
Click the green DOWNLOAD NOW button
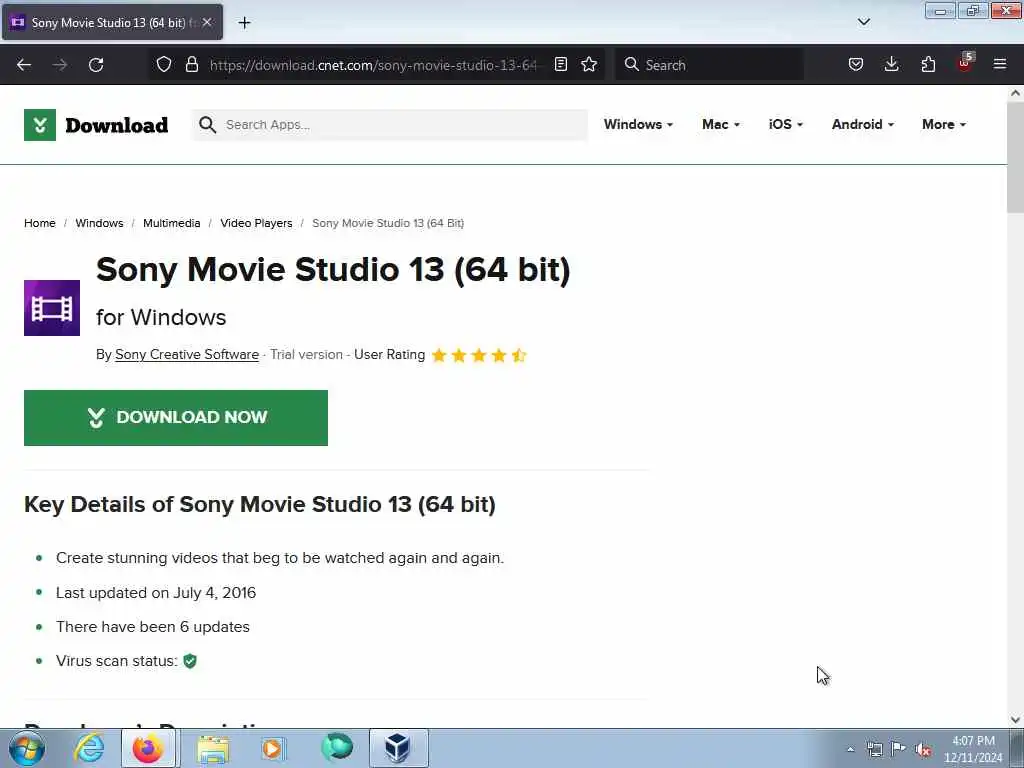click(x=176, y=418)
